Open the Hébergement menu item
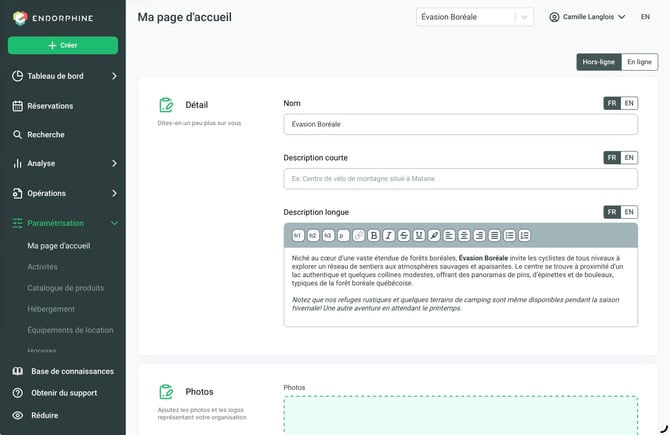Screen dimensions: 670x435 point(51,309)
